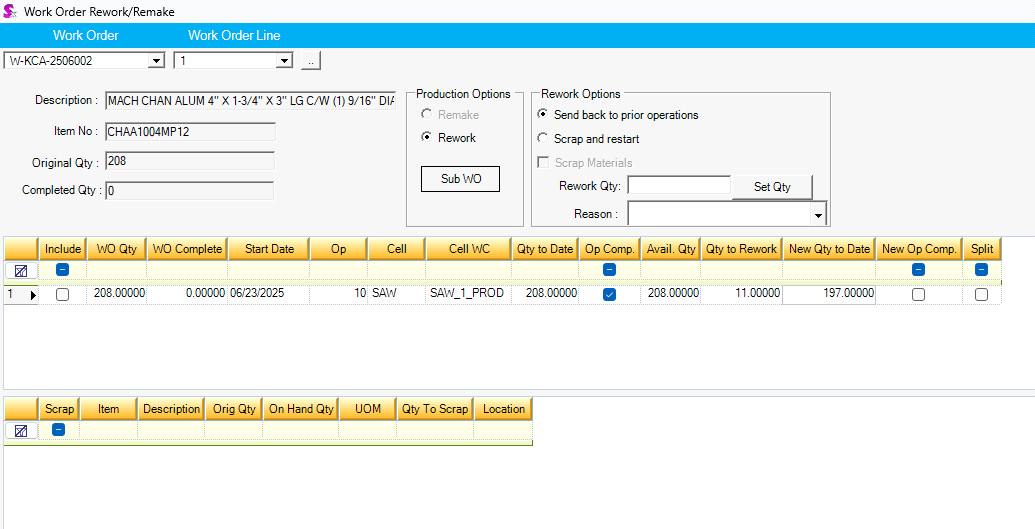Viewport: 1035px width, 529px height.
Task: Click the Include column filter minus icon
Action: tap(62, 270)
